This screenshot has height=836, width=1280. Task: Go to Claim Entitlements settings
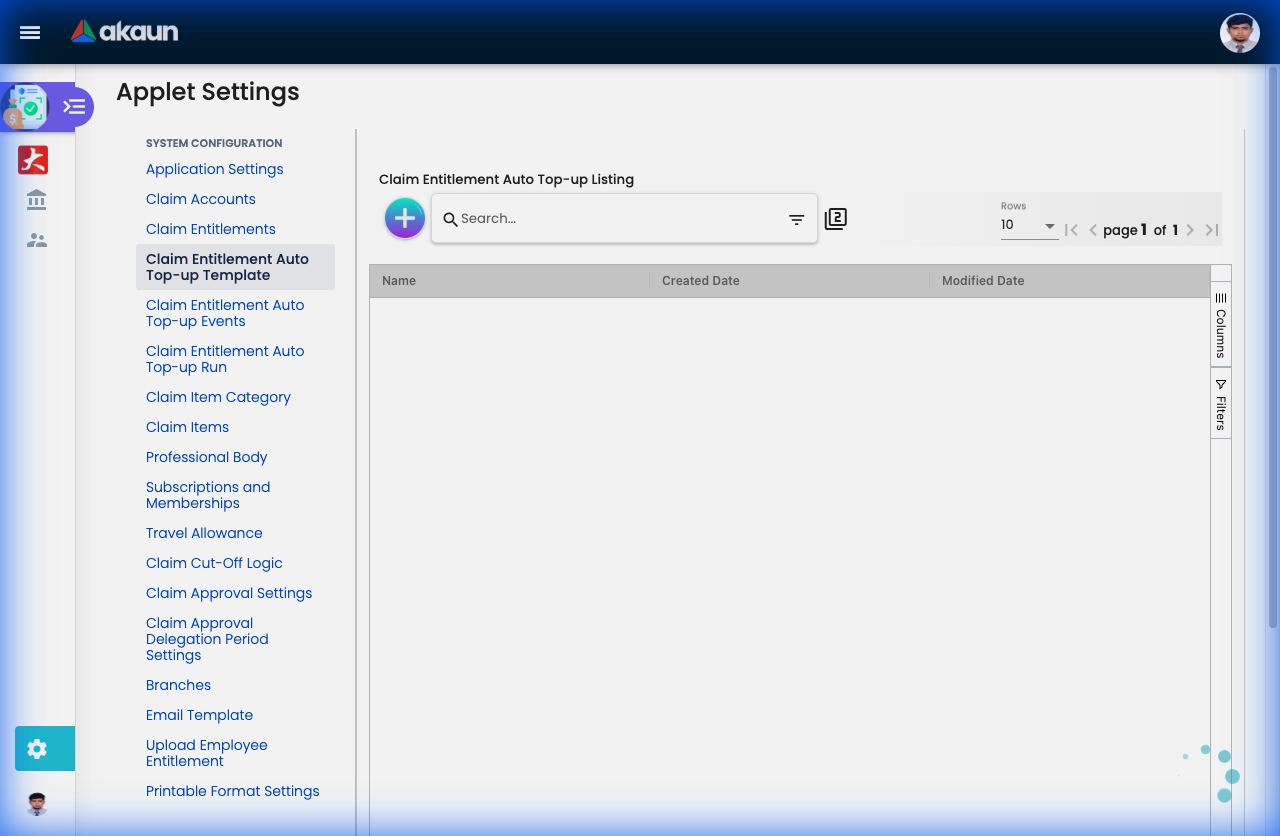click(x=210, y=229)
